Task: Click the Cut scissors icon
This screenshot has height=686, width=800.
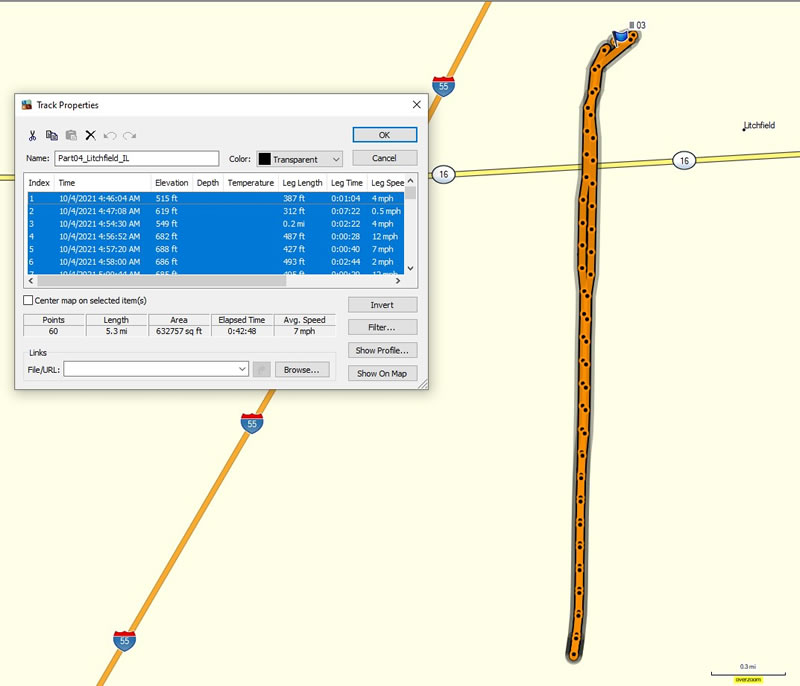Action: pos(32,135)
